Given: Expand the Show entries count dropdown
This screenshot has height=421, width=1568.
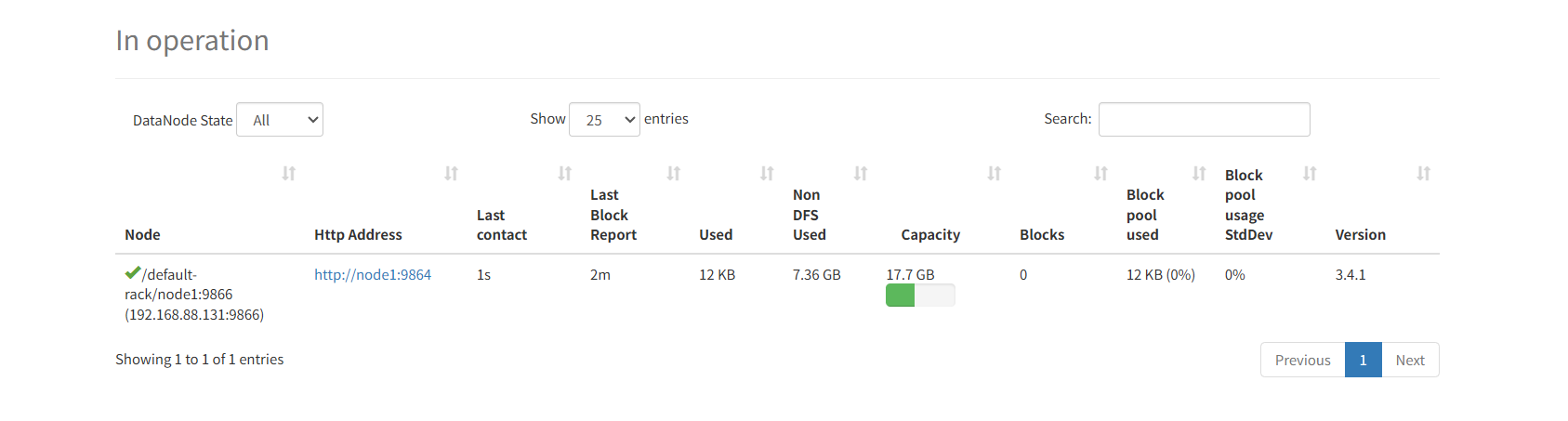Looking at the screenshot, I should (x=604, y=120).
